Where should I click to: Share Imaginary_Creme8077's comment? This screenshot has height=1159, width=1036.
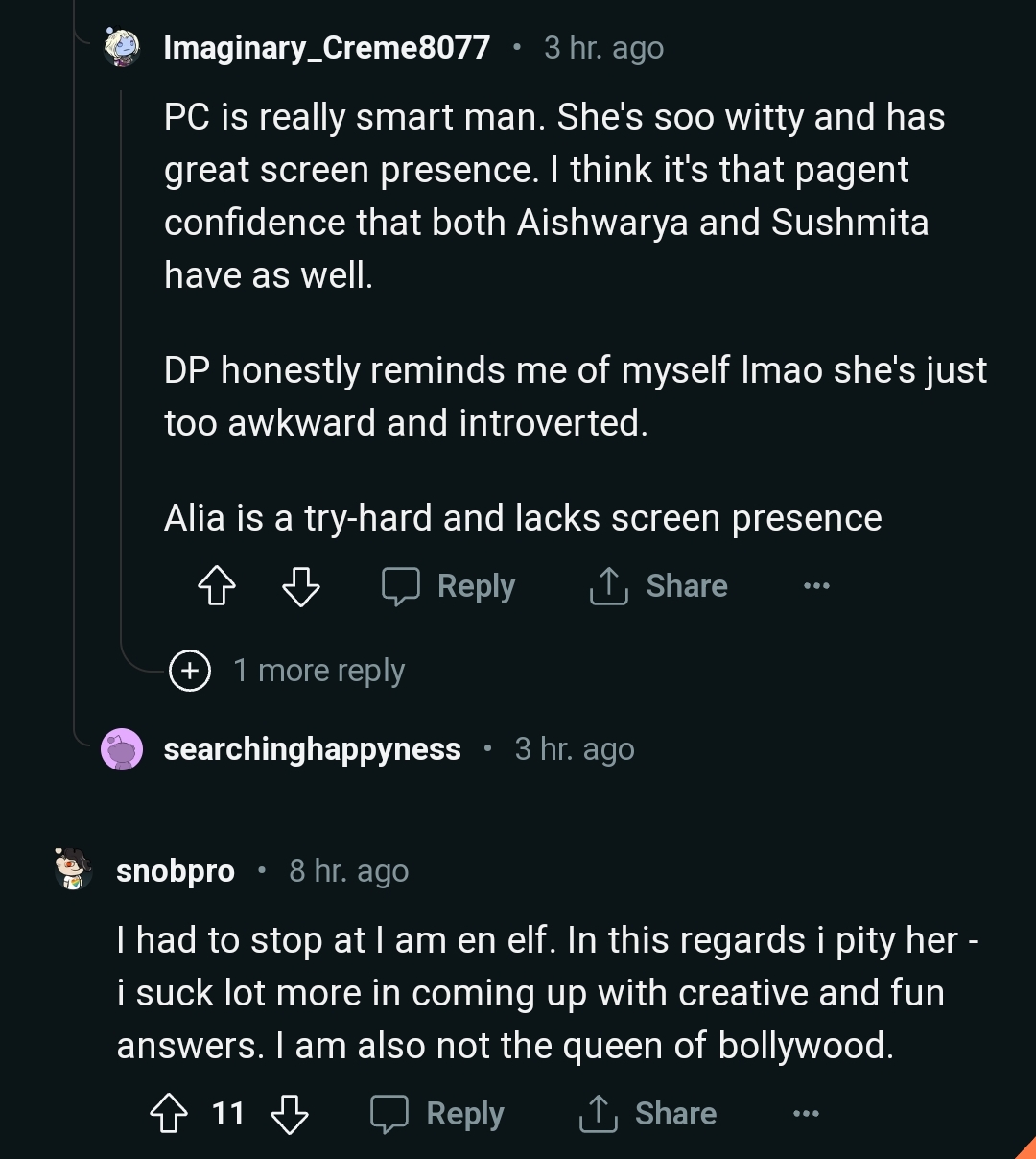coord(659,586)
